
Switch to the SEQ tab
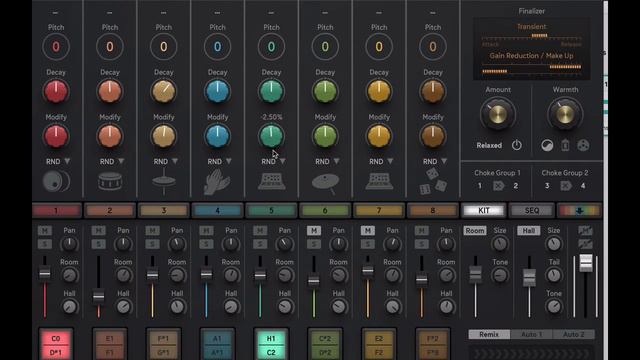point(532,211)
